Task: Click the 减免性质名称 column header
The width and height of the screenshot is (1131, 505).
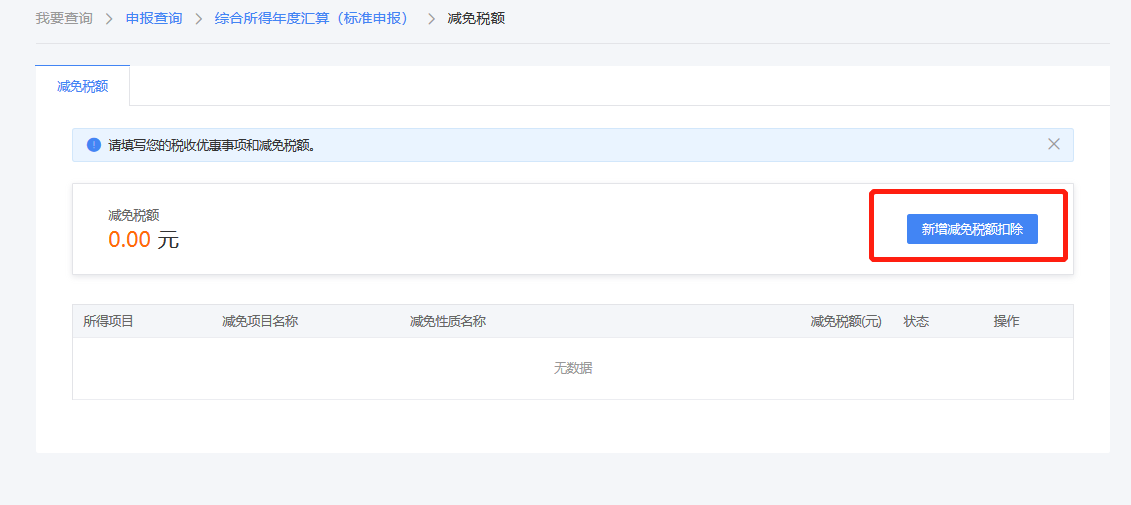Action: tap(448, 321)
